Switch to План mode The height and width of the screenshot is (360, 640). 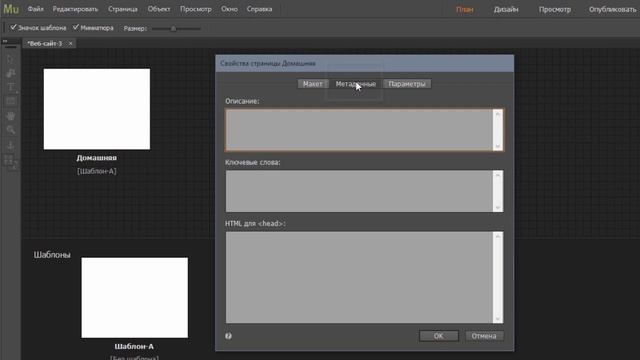(x=464, y=9)
